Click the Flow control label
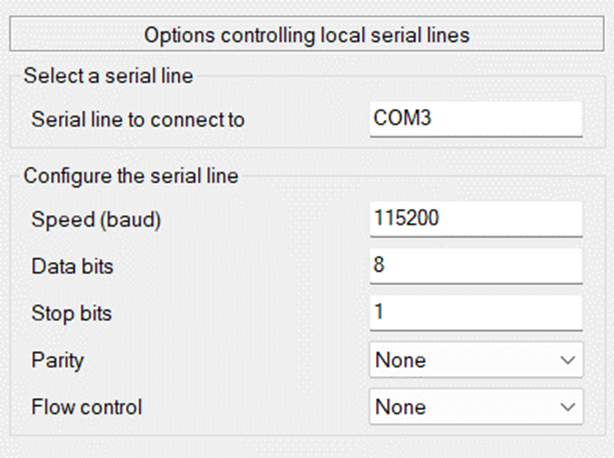Image resolution: width=614 pixels, height=458 pixels. 87,407
